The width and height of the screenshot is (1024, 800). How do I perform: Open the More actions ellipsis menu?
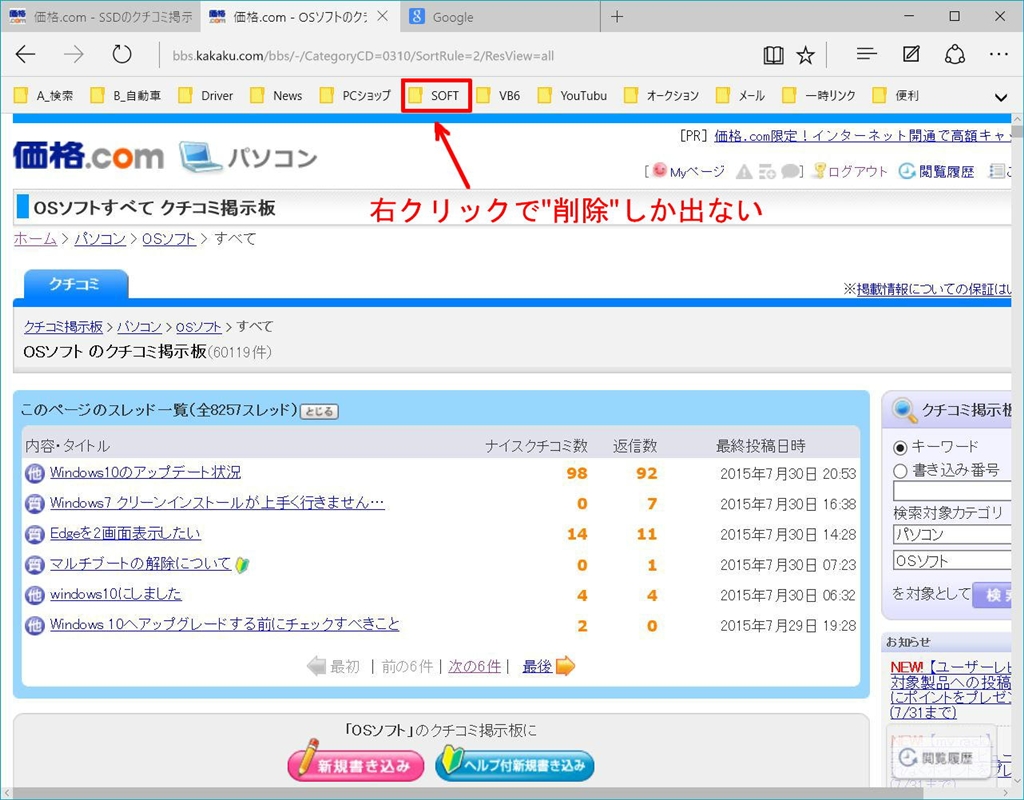[999, 54]
